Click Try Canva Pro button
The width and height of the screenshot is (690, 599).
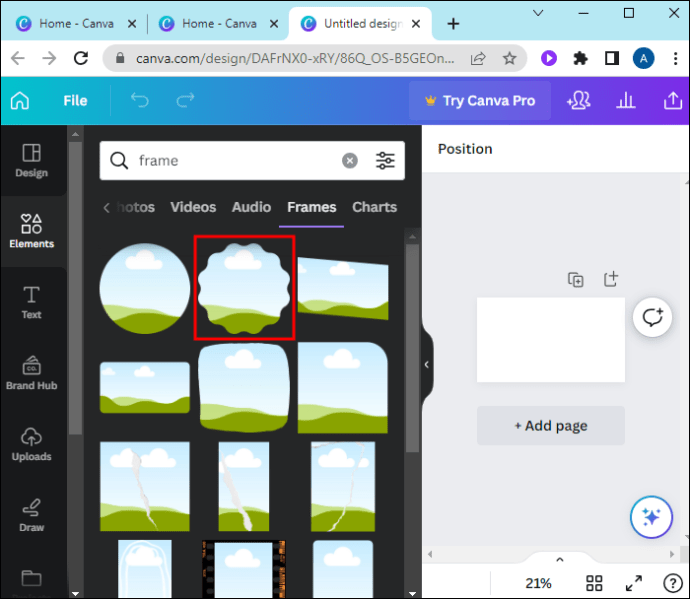point(480,101)
